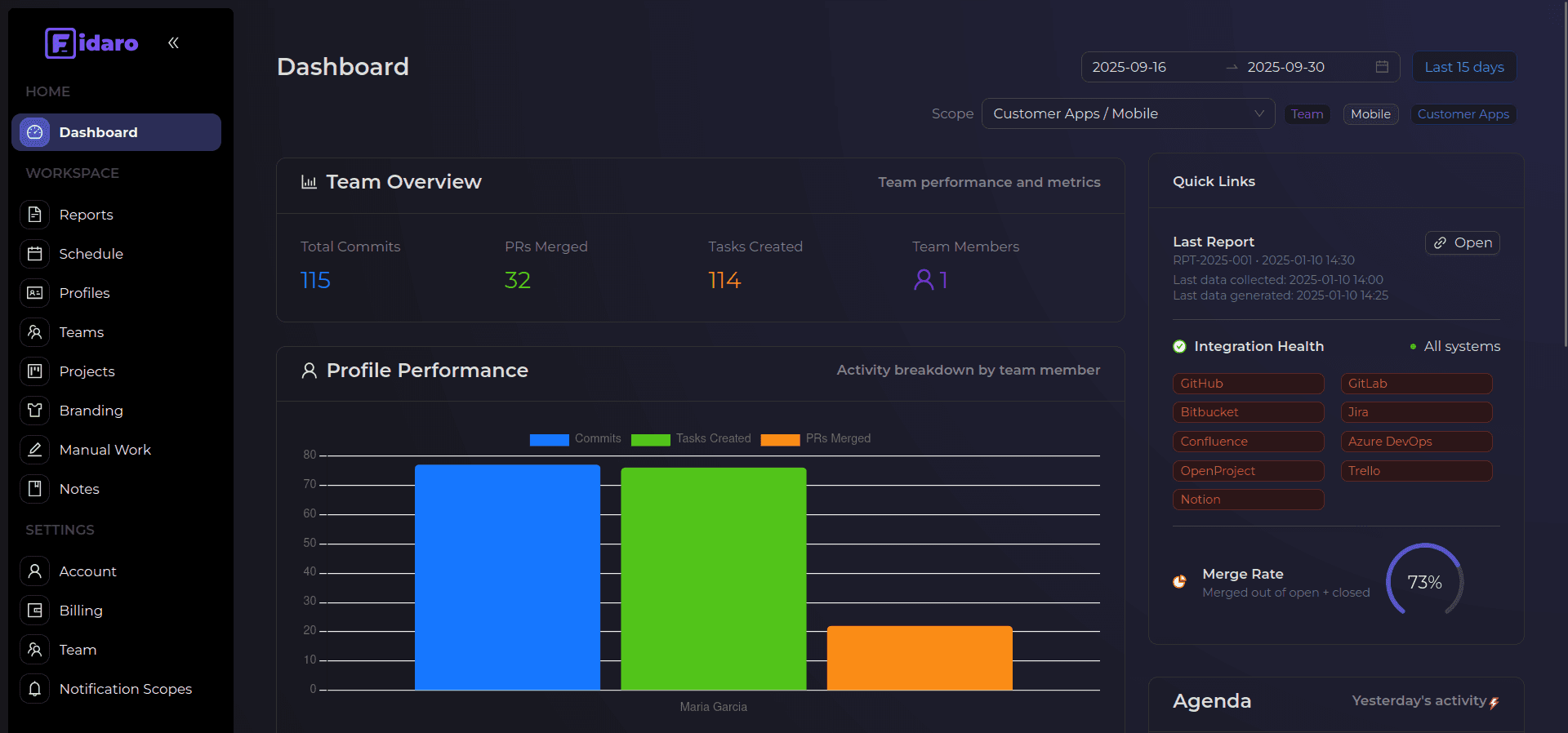
Task: Click the 73% Merge Rate gauge
Action: [1424, 582]
